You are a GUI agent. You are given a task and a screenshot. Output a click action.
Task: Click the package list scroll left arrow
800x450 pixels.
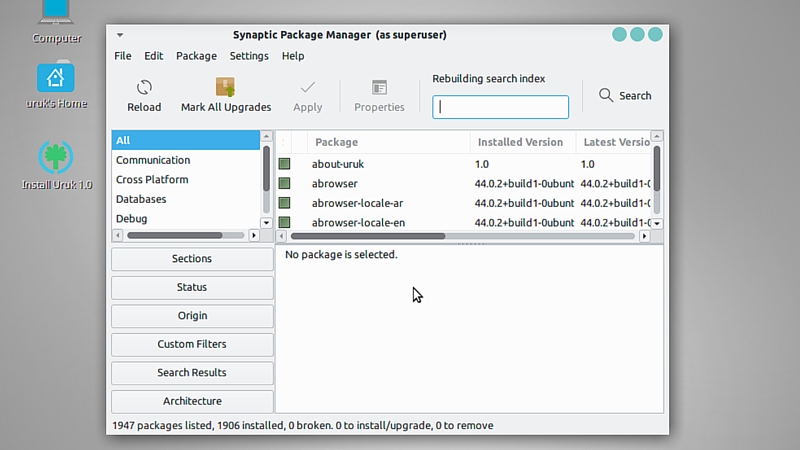pos(281,236)
